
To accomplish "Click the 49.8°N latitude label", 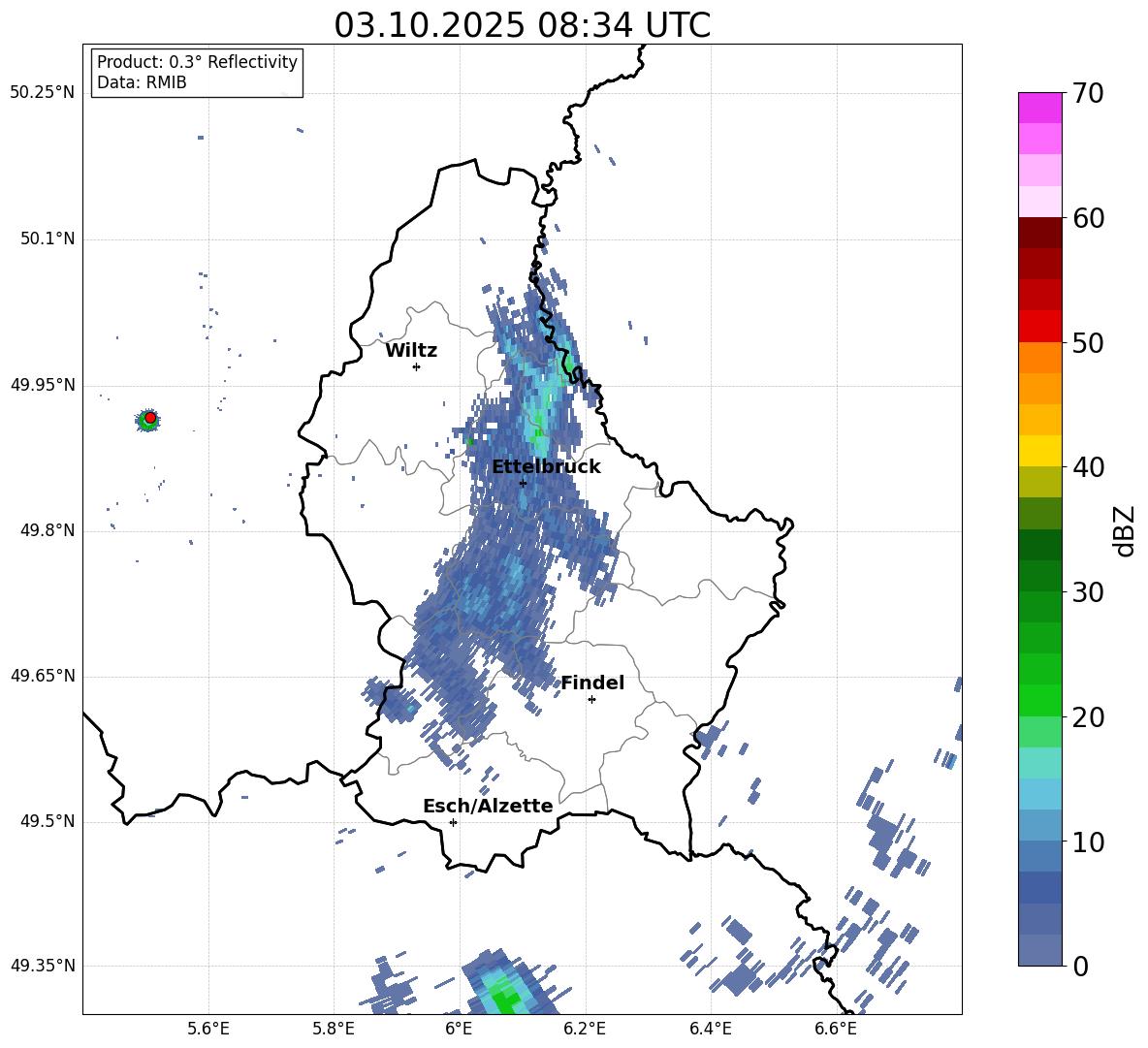I will [x=47, y=530].
